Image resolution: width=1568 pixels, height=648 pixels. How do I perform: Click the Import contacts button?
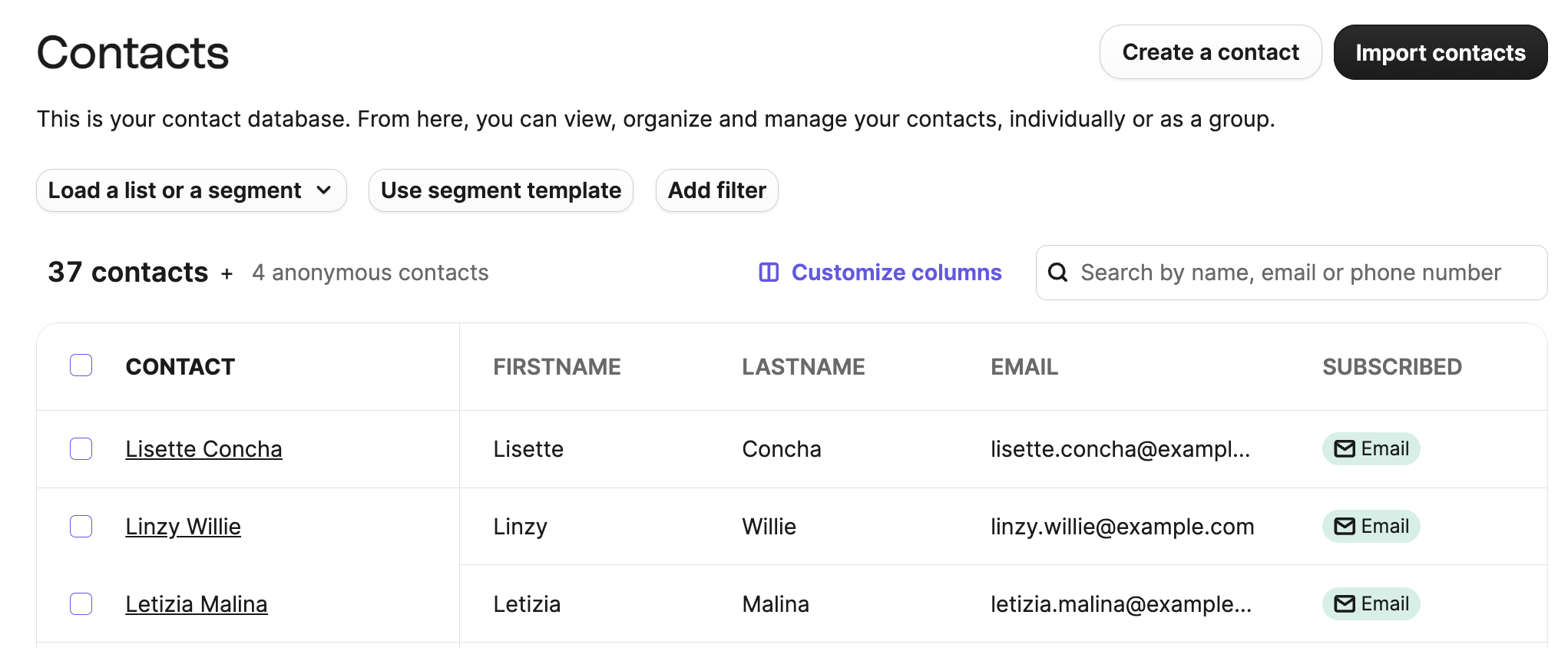(1441, 52)
